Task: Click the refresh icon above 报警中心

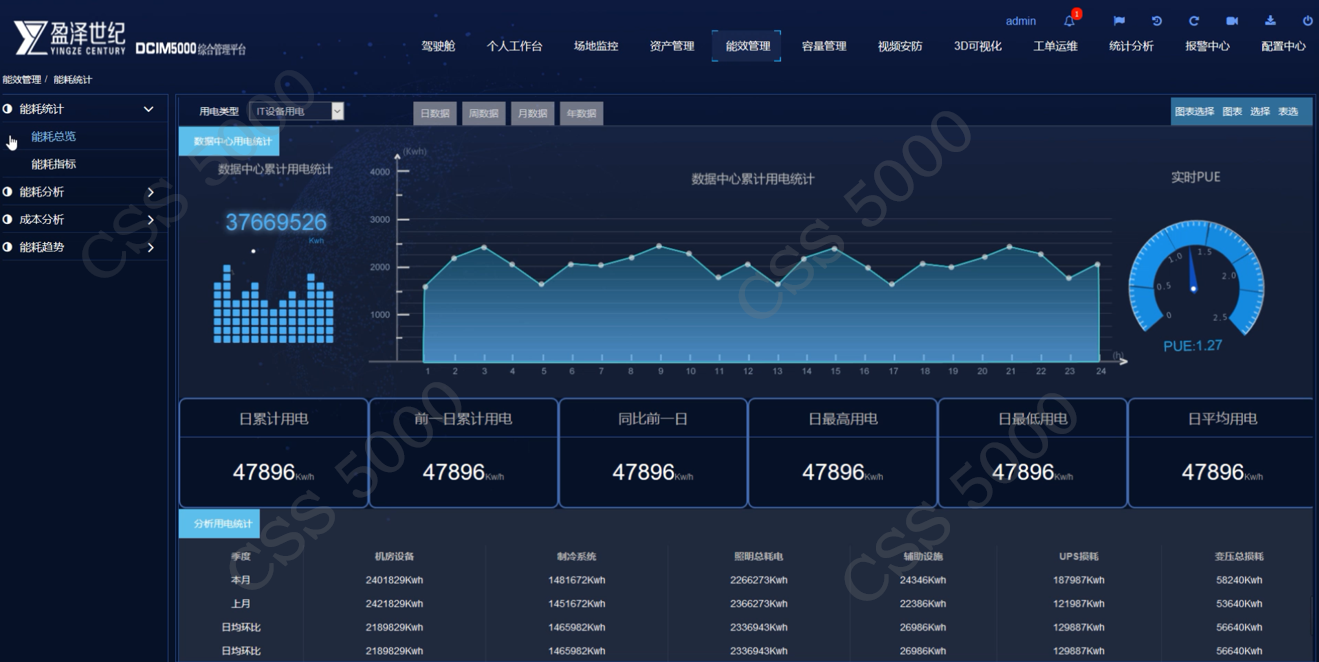Action: [1196, 20]
